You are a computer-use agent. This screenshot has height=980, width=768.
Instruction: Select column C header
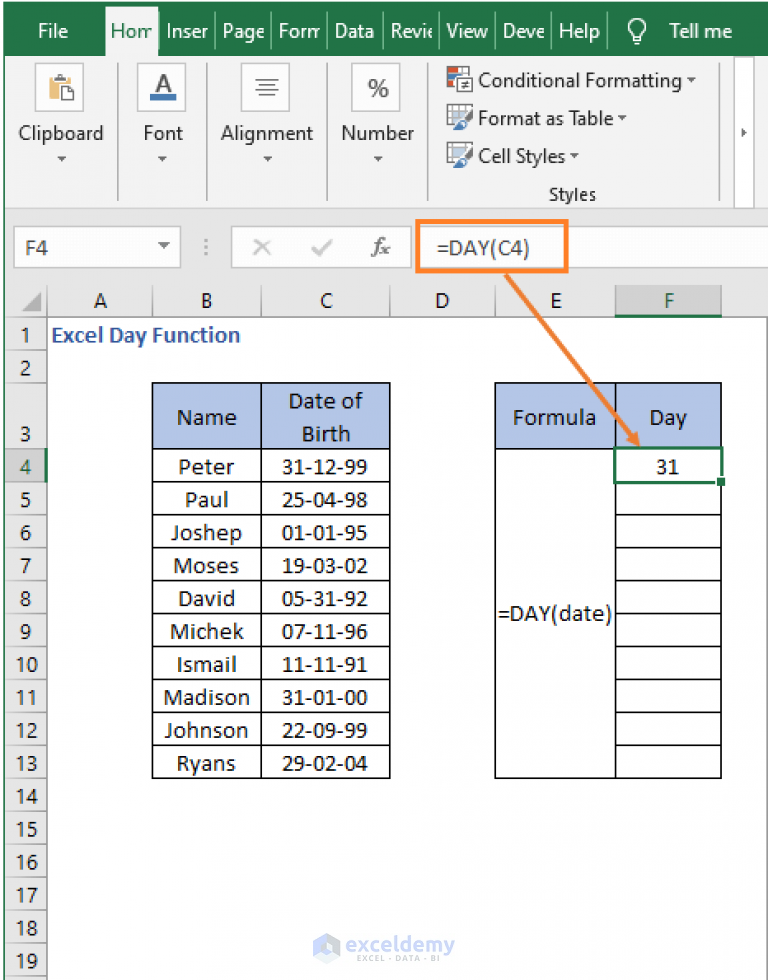(326, 301)
